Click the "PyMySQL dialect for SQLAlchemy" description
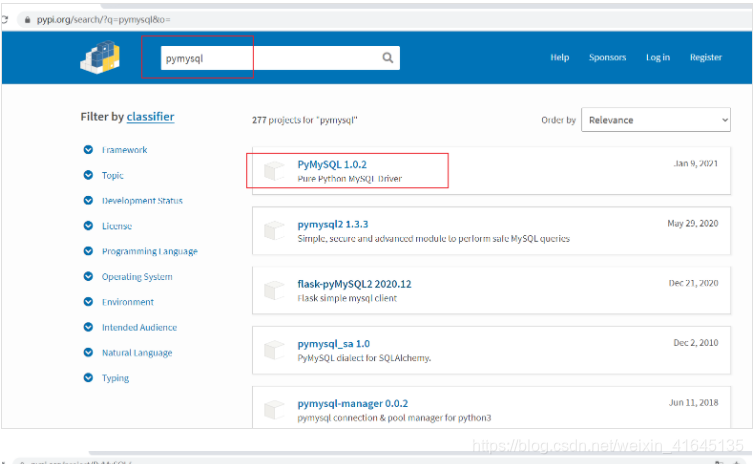 364,358
